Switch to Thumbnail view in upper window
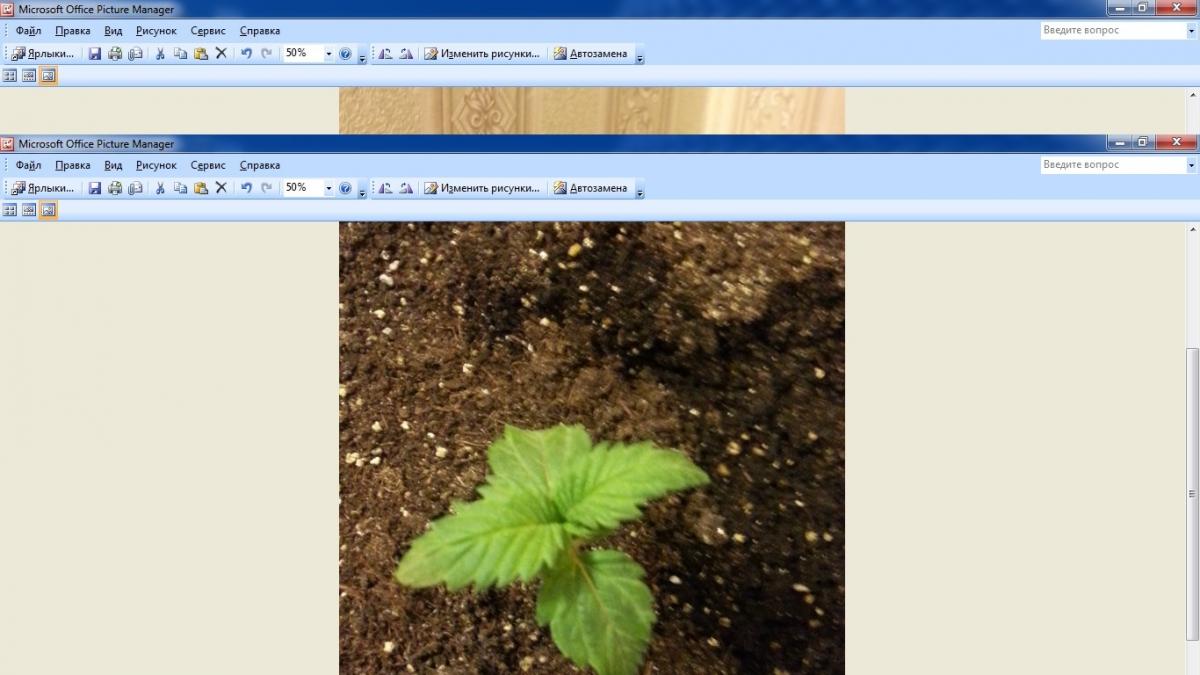The height and width of the screenshot is (675, 1200). (x=10, y=76)
